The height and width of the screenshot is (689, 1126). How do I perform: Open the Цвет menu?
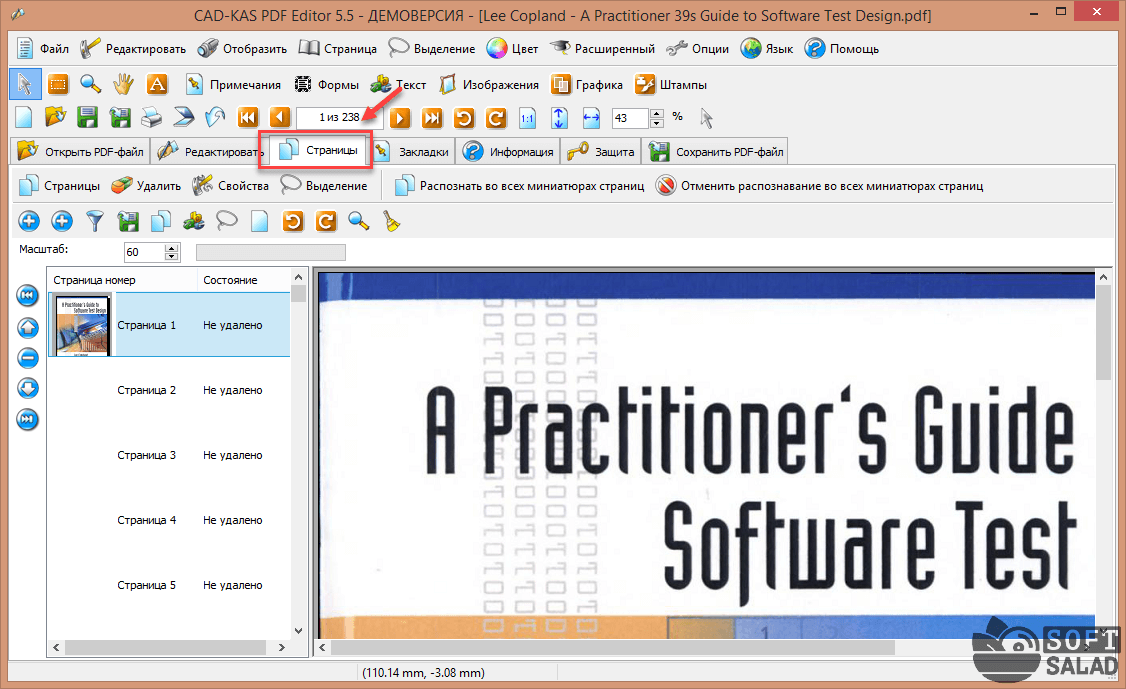(x=512, y=48)
